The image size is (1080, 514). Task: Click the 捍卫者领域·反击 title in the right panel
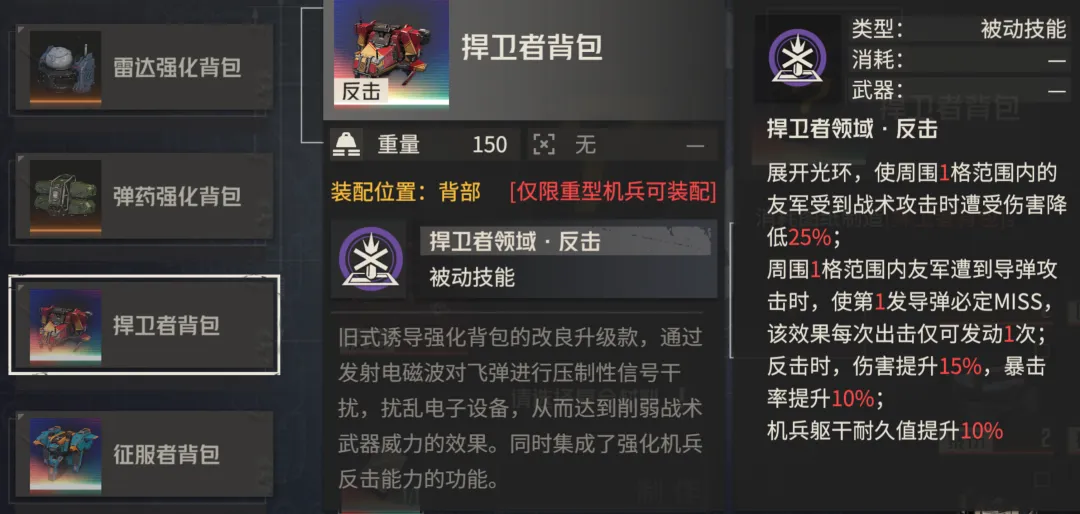pyautogui.click(x=852, y=129)
